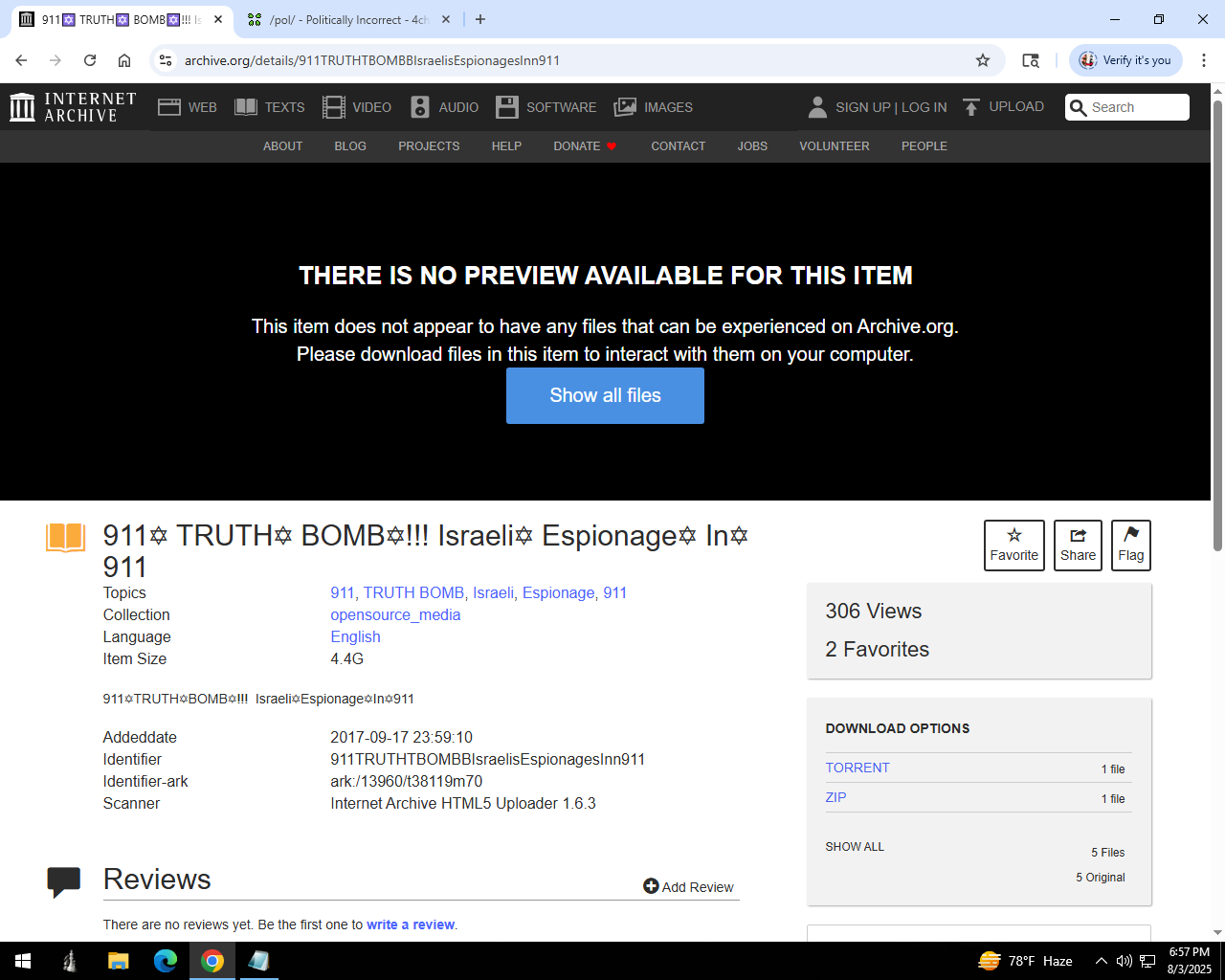Open Microsoft Edge from the taskbar
1225x980 pixels.
pyautogui.click(x=166, y=961)
